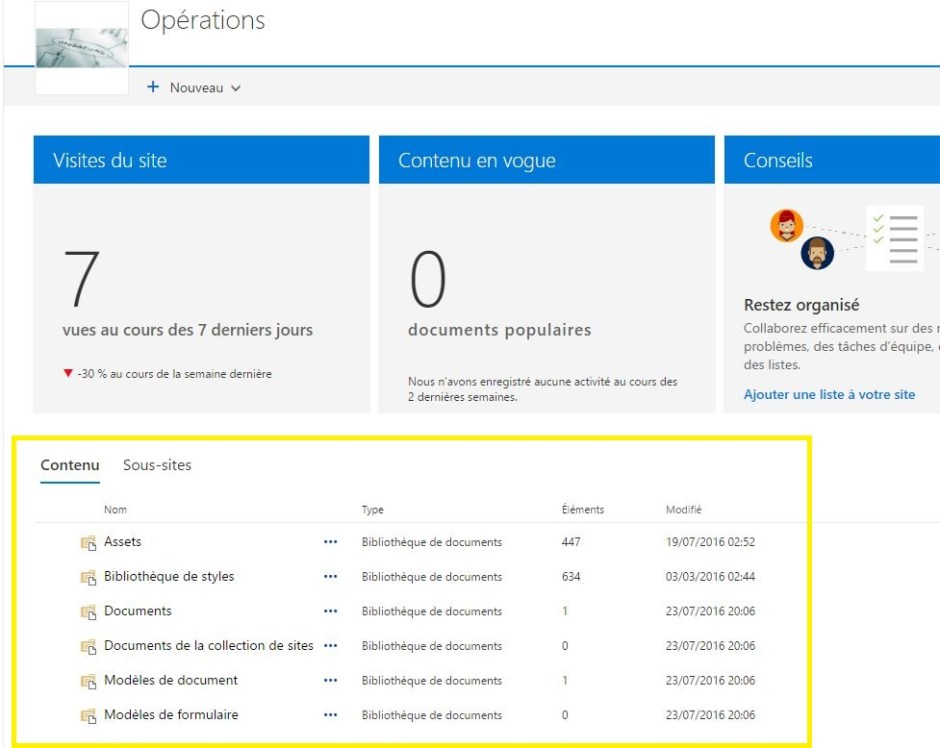Click the Assets library icon
This screenshot has height=748, width=940.
(88, 543)
